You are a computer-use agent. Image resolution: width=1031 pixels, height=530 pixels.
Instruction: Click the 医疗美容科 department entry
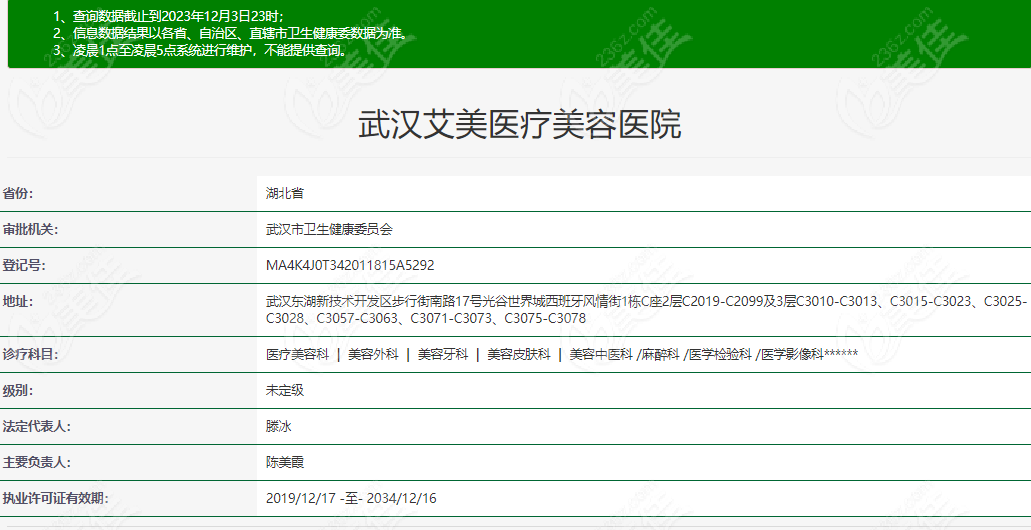(297, 354)
